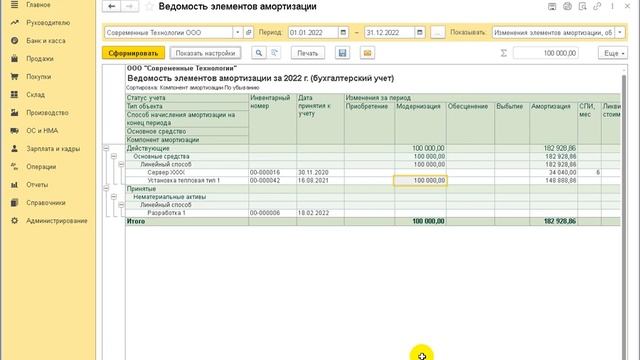Image resolution: width=640 pixels, height=360 pixels.
Task: Open Производство section
Action: pyautogui.click(x=47, y=113)
